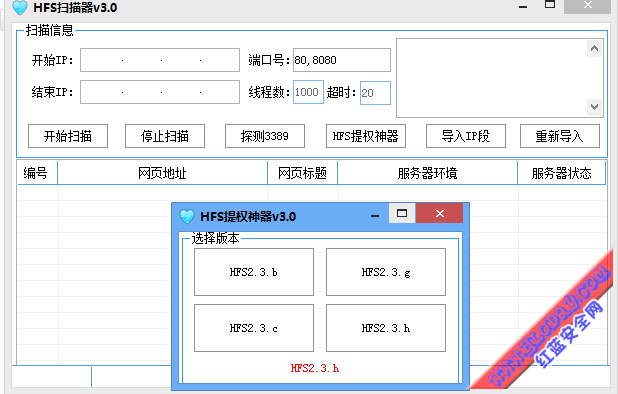The width and height of the screenshot is (618, 394).
Task: Select version HFS2.3.c in the dialog
Action: pos(254,328)
